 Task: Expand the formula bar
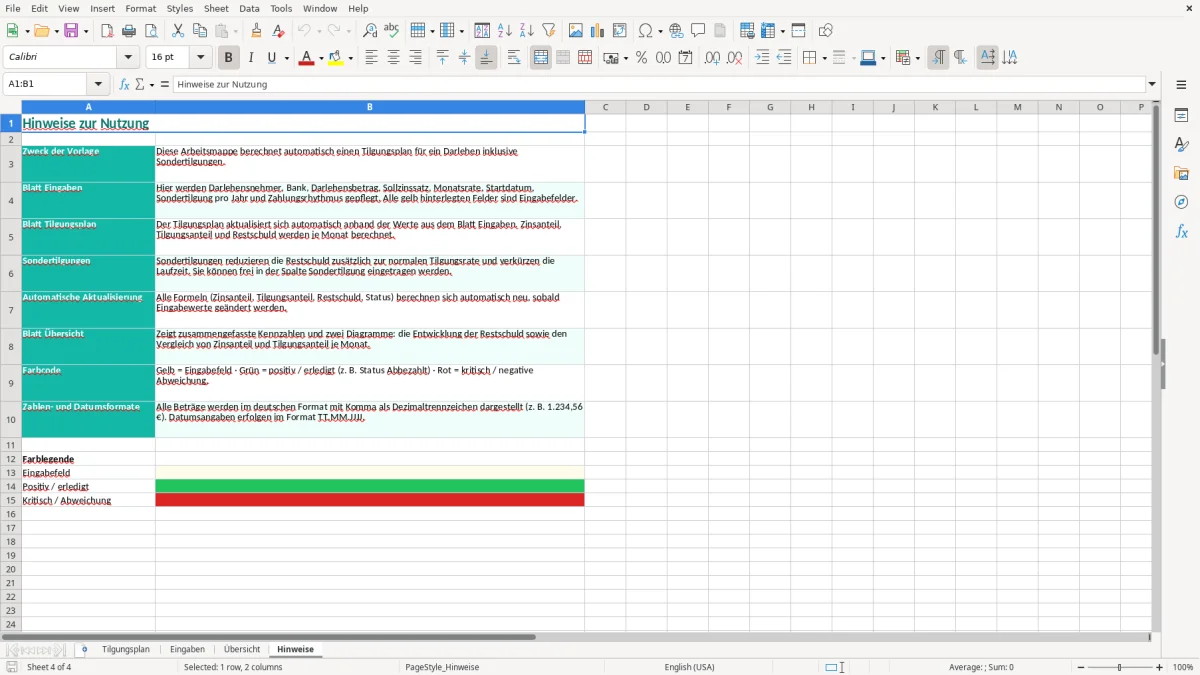coord(1152,85)
